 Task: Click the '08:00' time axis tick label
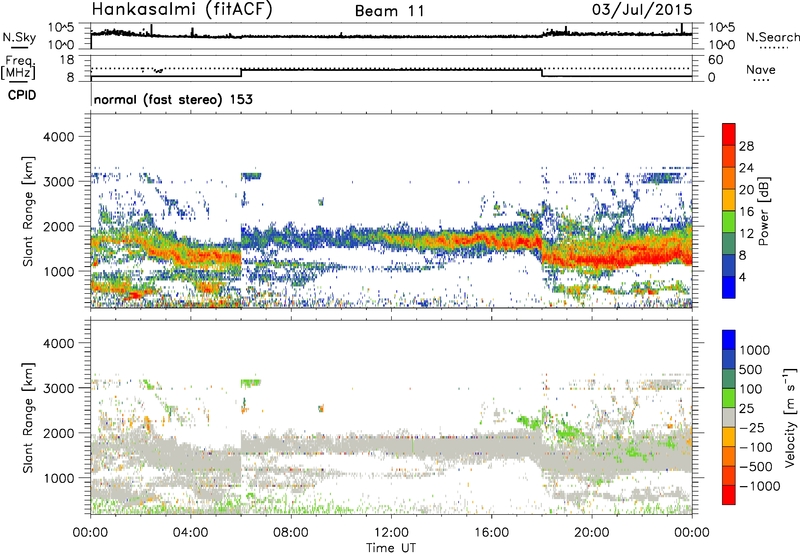(291, 533)
